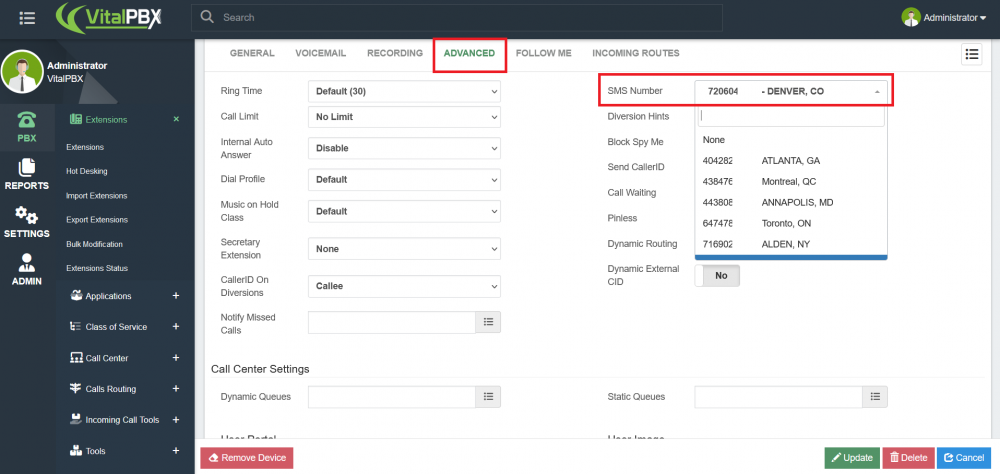Click the Delete button
This screenshot has width=1000, height=474.
tap(909, 457)
